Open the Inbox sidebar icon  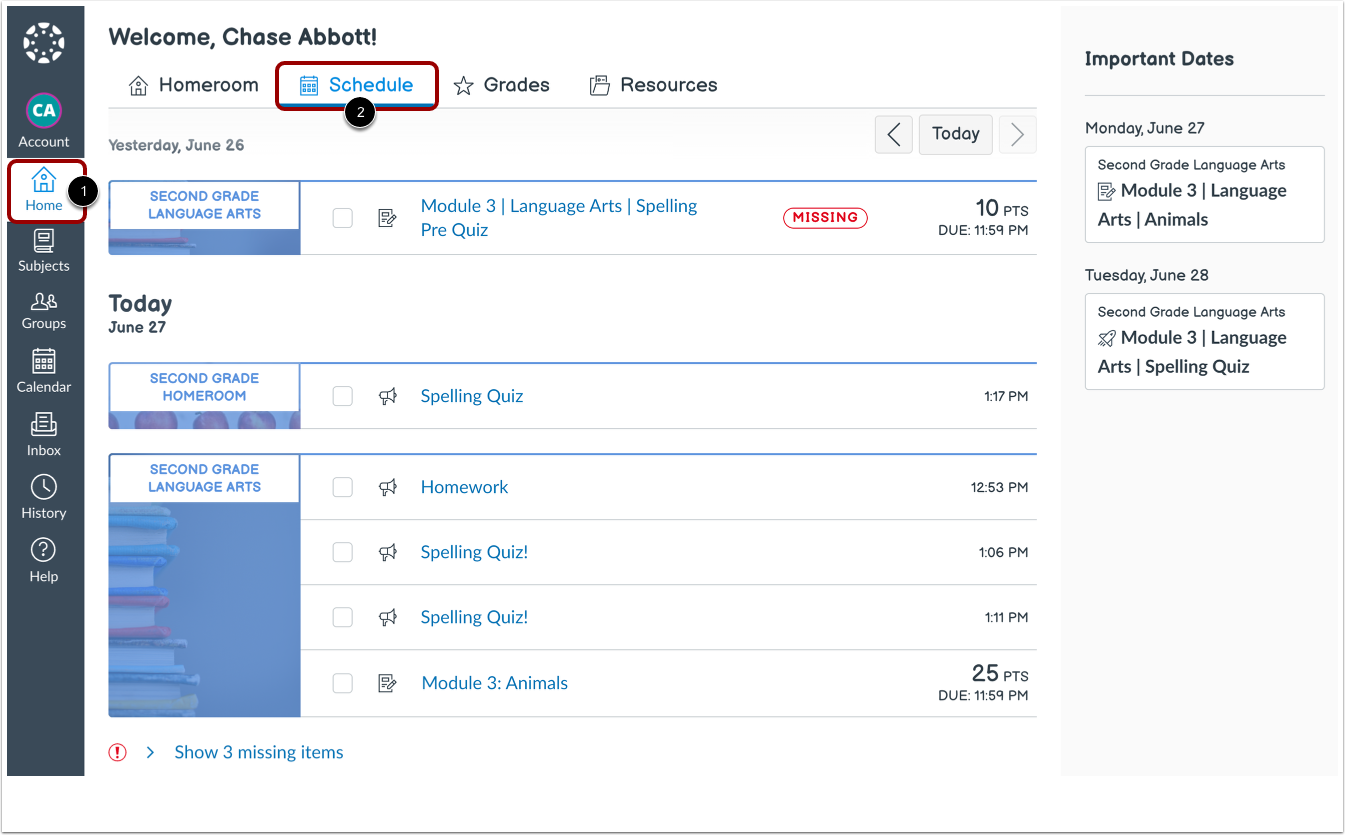(x=44, y=434)
